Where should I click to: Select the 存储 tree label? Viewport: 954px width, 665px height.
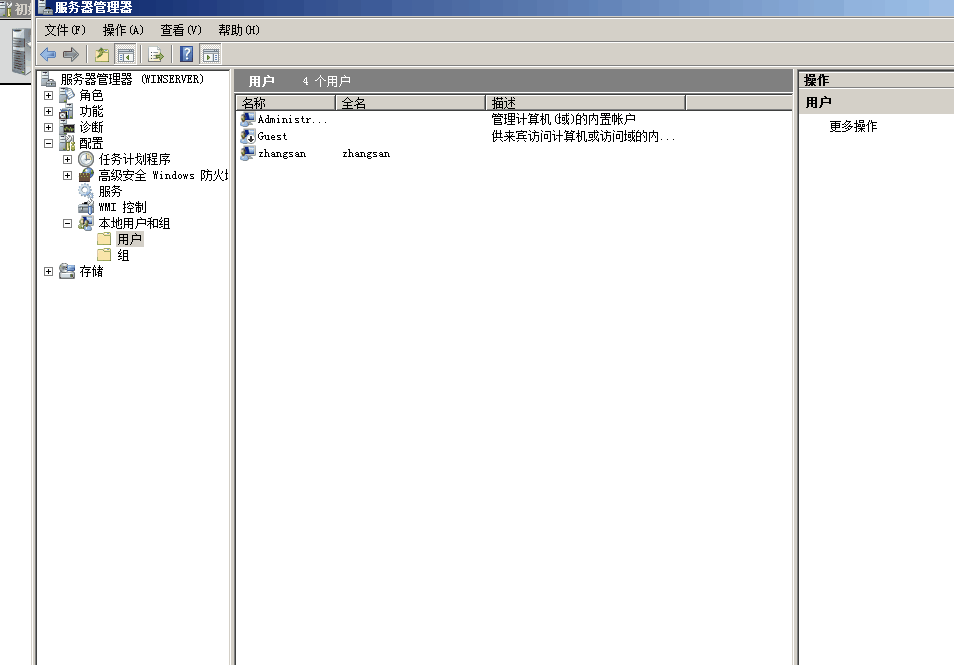click(91, 271)
